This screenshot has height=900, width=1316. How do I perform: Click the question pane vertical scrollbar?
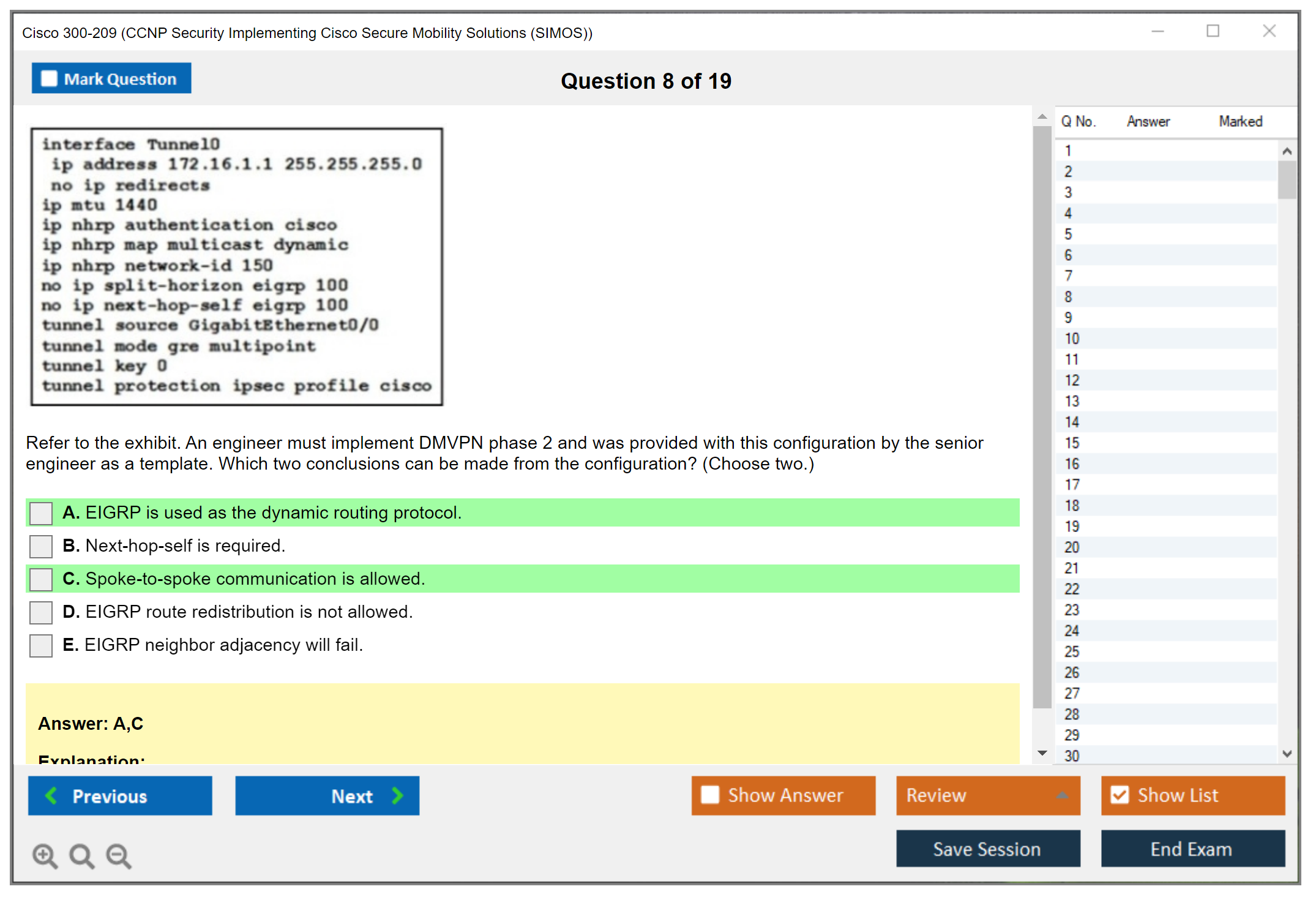click(x=1042, y=416)
